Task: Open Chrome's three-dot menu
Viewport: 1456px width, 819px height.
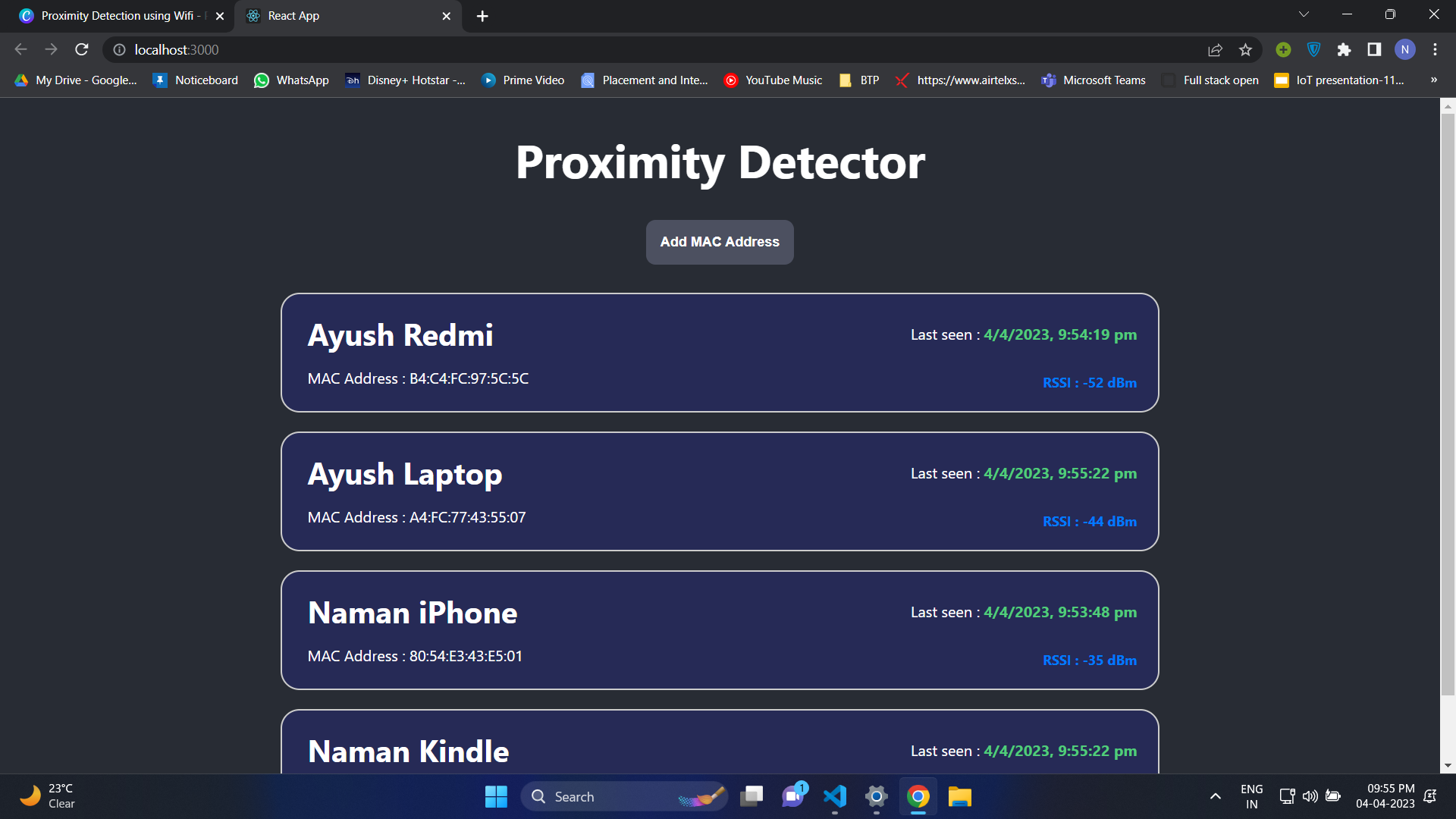Action: (x=1435, y=49)
